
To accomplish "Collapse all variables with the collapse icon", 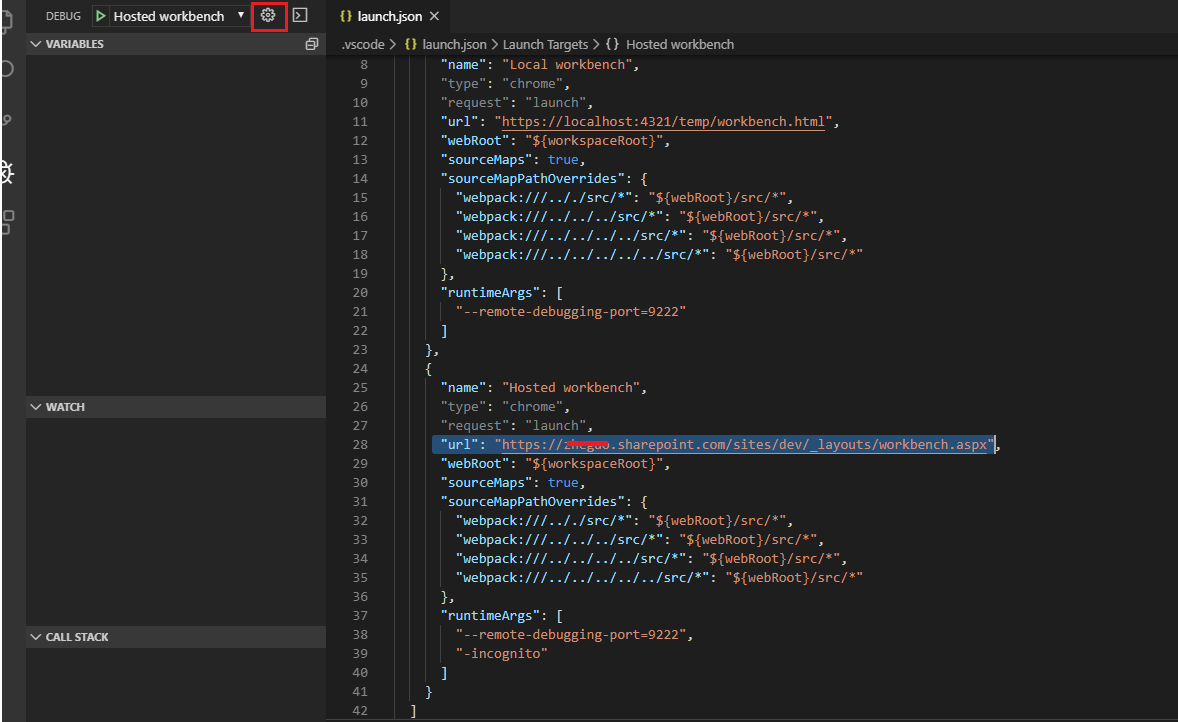I will coord(312,44).
